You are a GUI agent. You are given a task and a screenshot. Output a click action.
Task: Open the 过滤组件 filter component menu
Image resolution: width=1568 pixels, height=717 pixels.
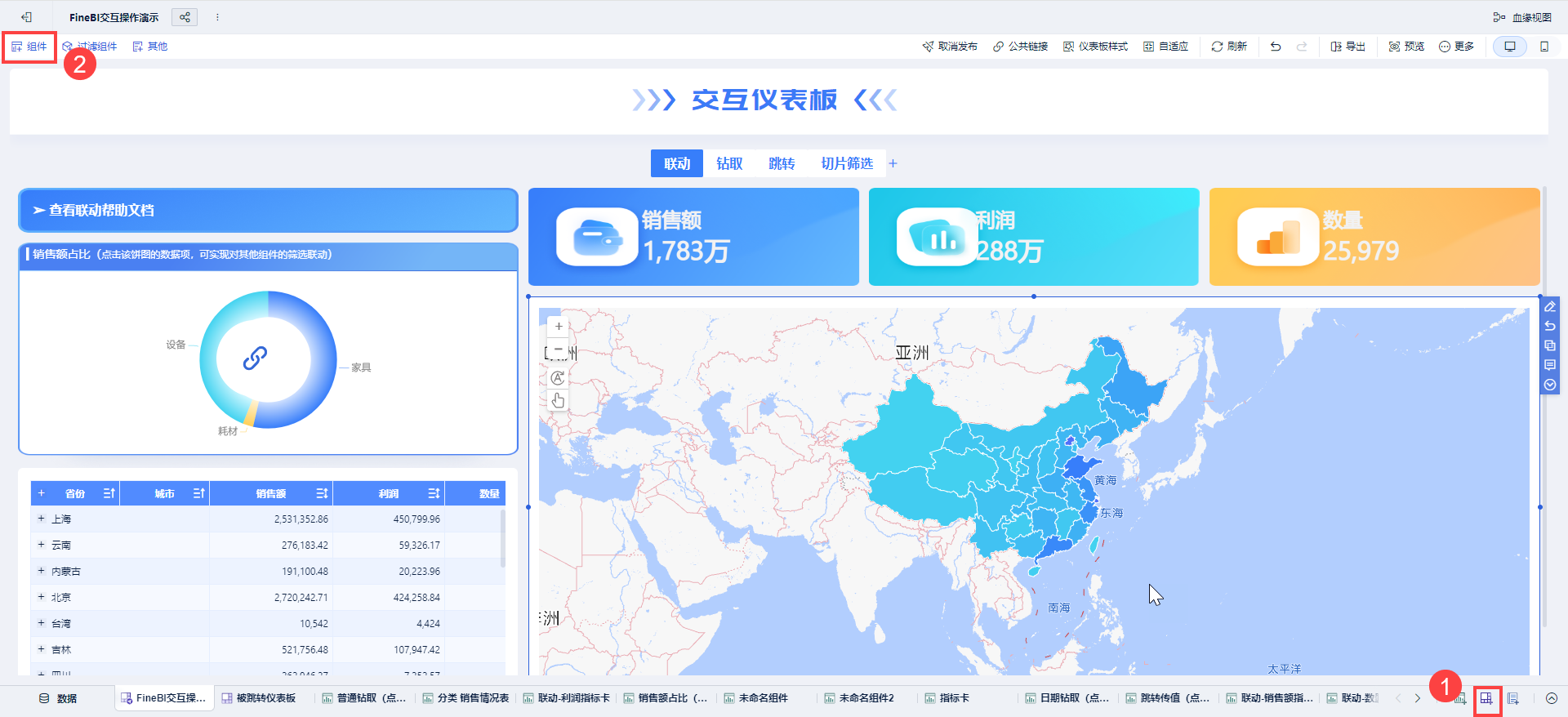(x=90, y=47)
